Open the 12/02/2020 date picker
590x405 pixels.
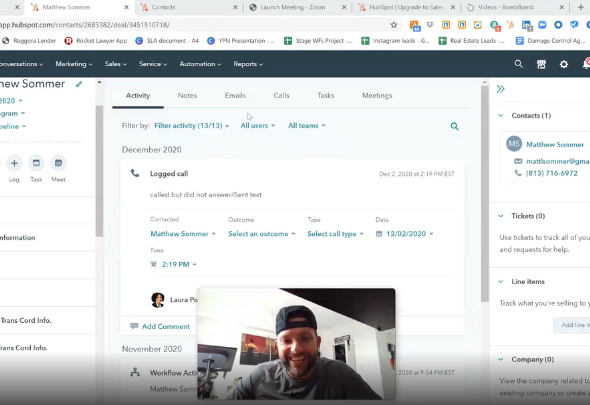tap(404, 234)
